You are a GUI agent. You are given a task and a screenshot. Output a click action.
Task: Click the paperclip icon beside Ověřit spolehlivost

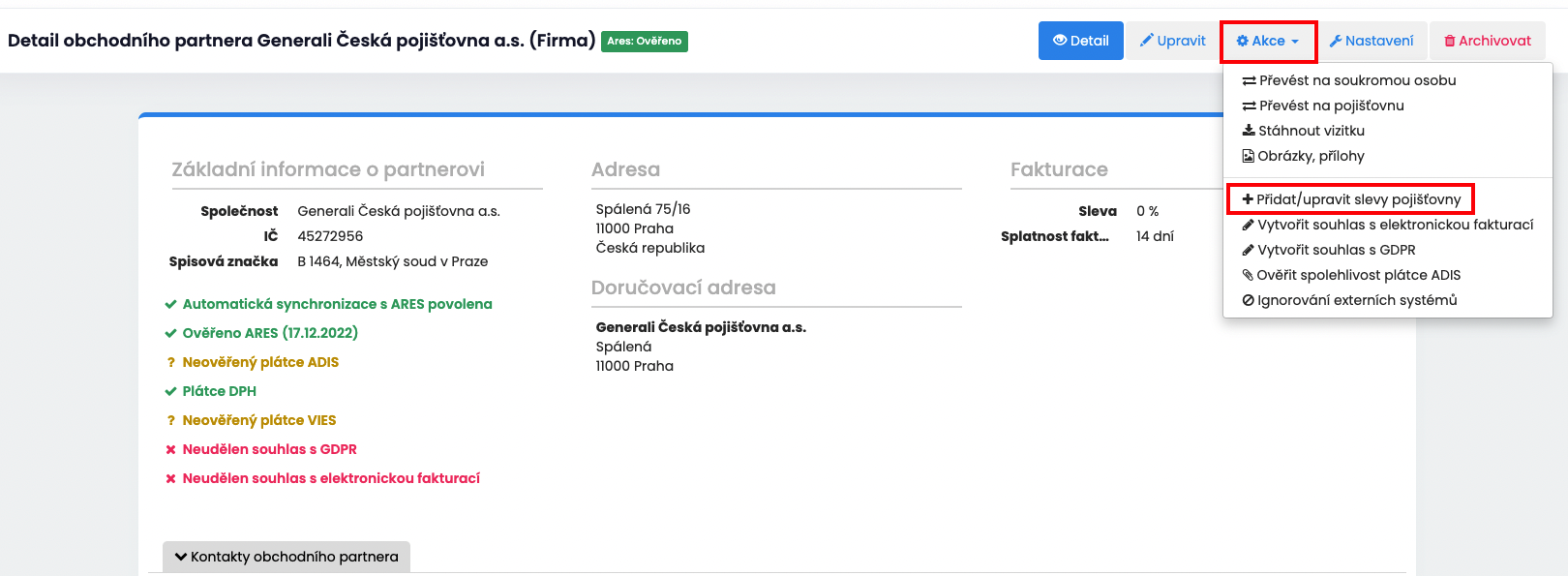pos(1249,275)
